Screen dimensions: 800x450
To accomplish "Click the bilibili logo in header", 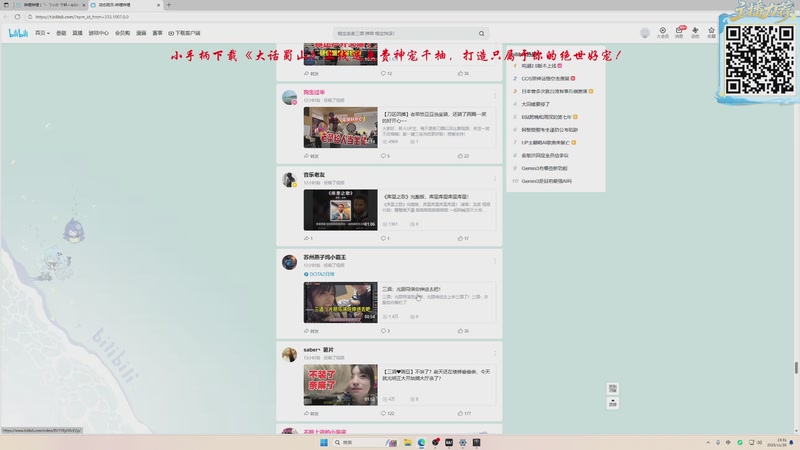I will click(18, 33).
